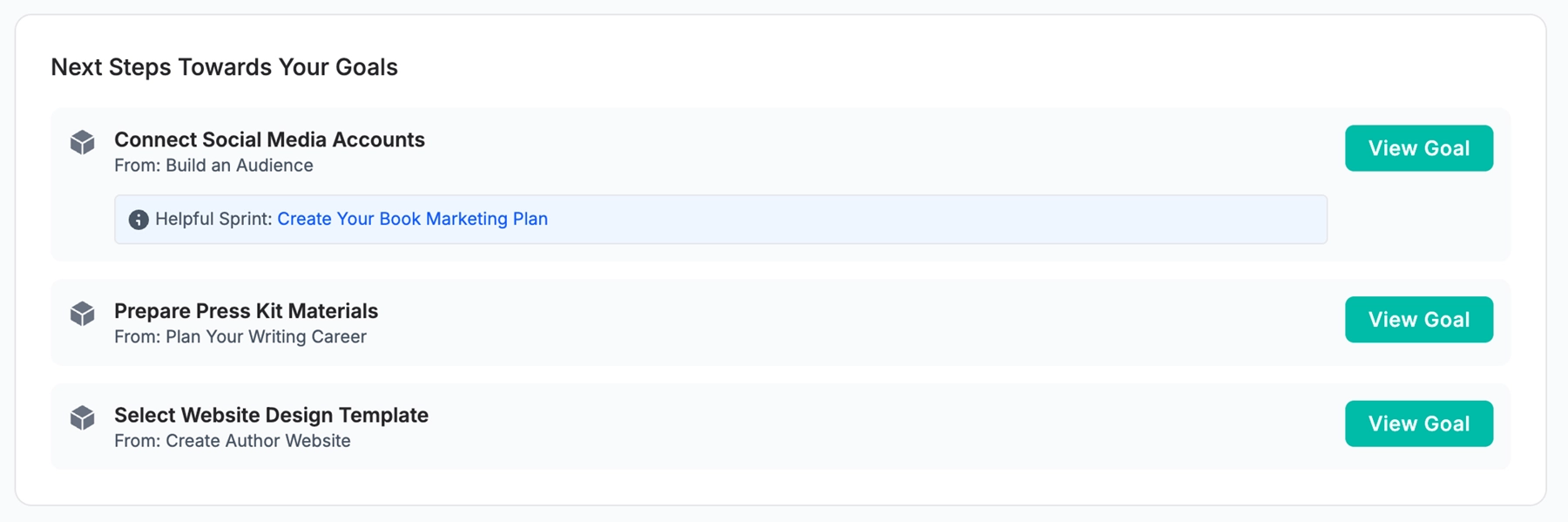Screen dimensions: 1568x522
Task: Click the cube icon beside Connect Social Media Accounts
Action: 83,142
